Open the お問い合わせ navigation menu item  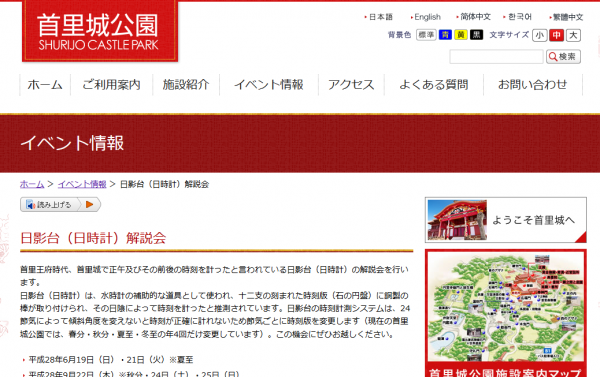[x=533, y=85]
